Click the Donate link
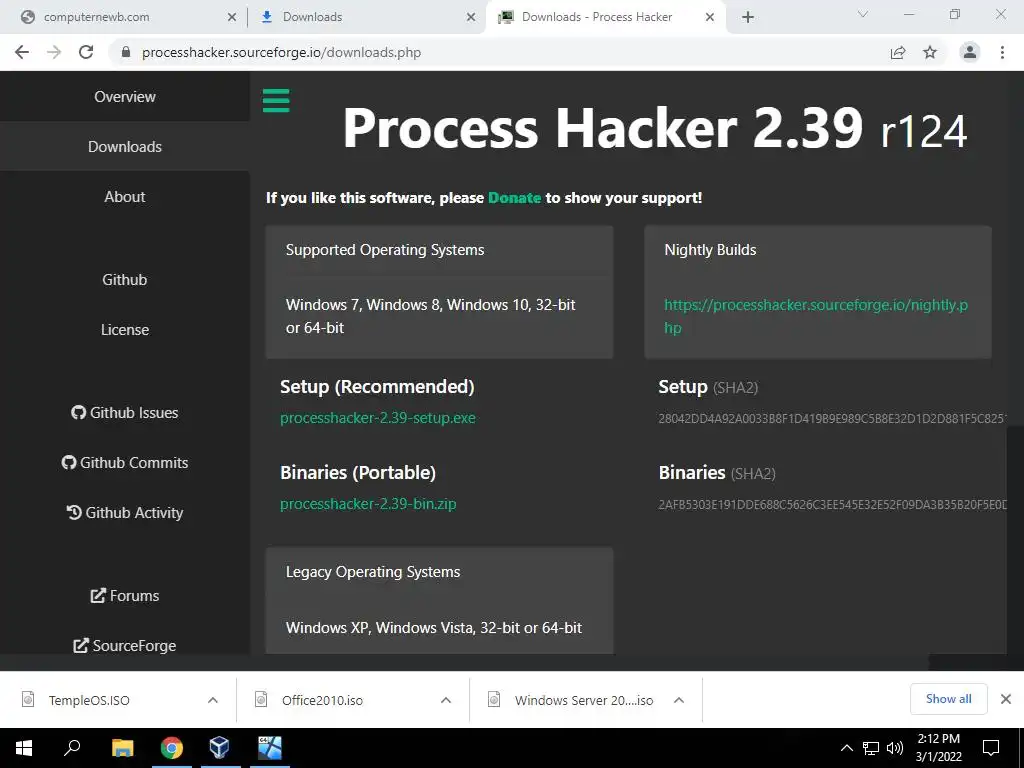The image size is (1024, 768). click(515, 198)
